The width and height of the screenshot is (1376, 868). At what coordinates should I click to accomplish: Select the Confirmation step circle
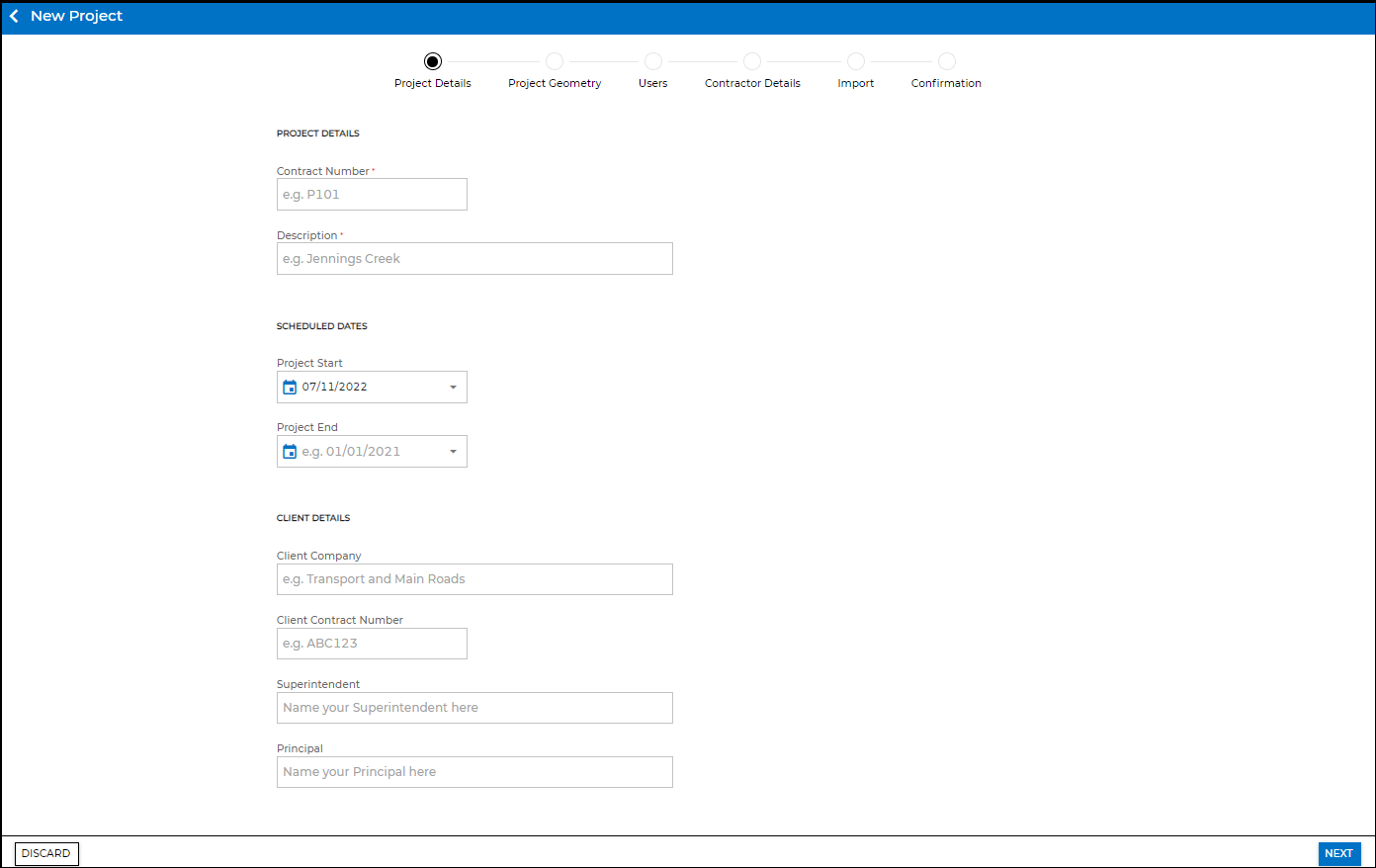point(947,61)
